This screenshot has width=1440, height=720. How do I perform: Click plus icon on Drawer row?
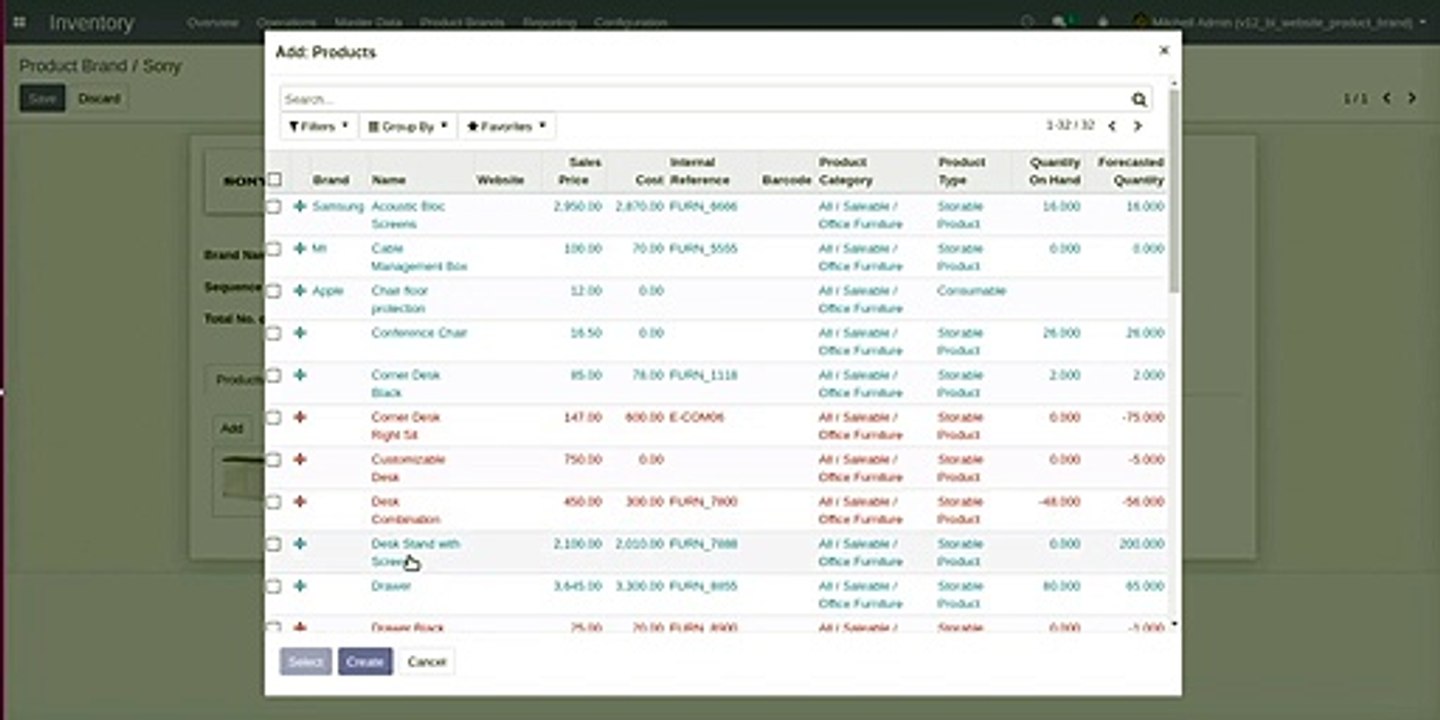pyautogui.click(x=300, y=586)
